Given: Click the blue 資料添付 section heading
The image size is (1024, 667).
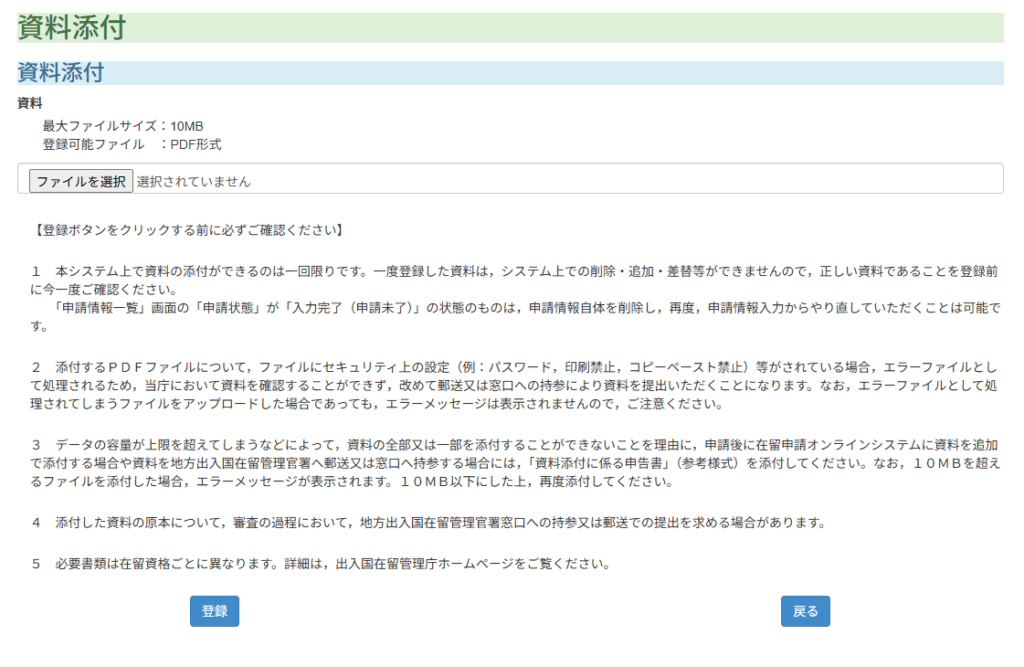Looking at the screenshot, I should point(61,73).
